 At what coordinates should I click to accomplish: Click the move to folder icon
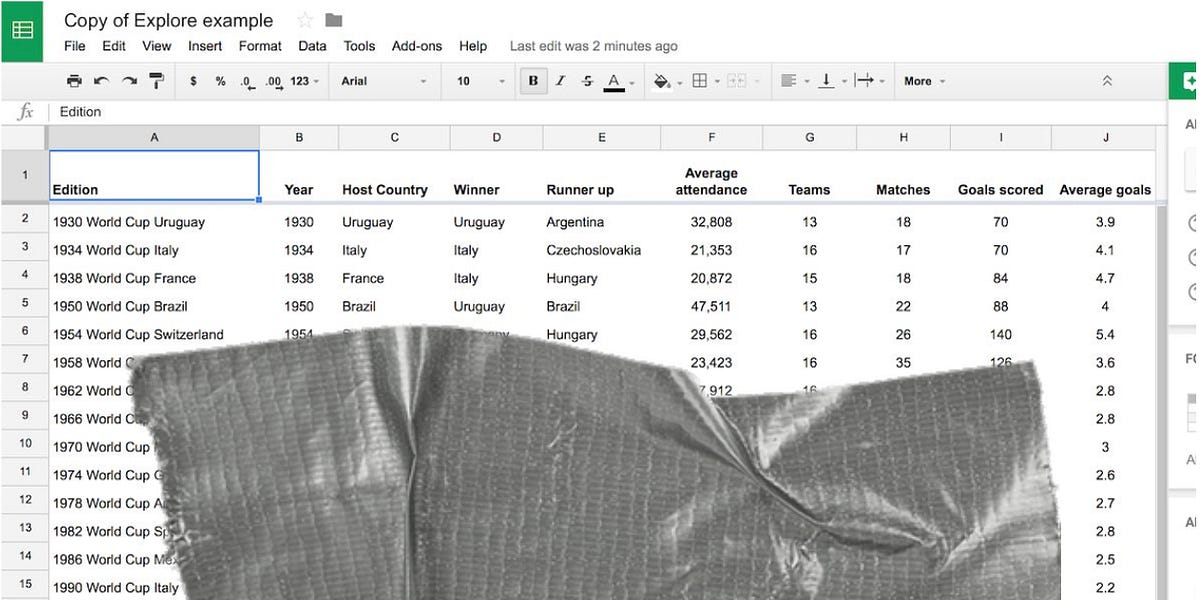334,21
